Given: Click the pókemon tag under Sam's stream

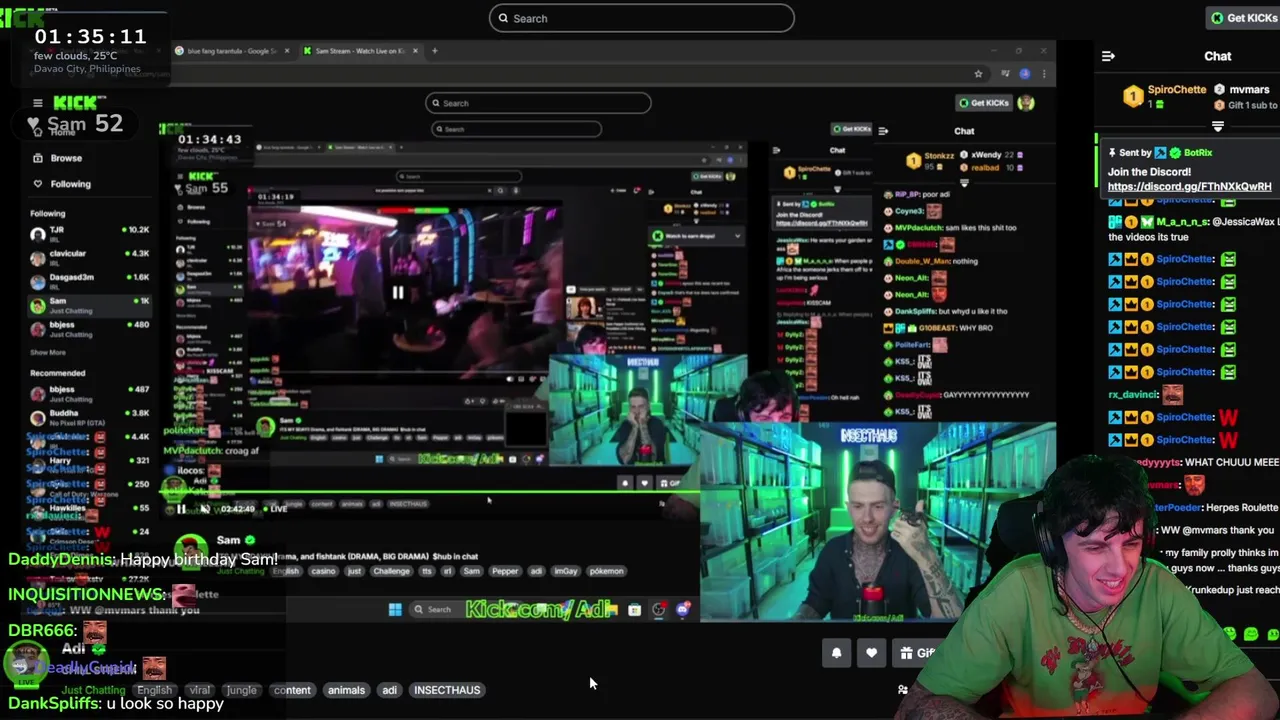Looking at the screenshot, I should [x=606, y=571].
